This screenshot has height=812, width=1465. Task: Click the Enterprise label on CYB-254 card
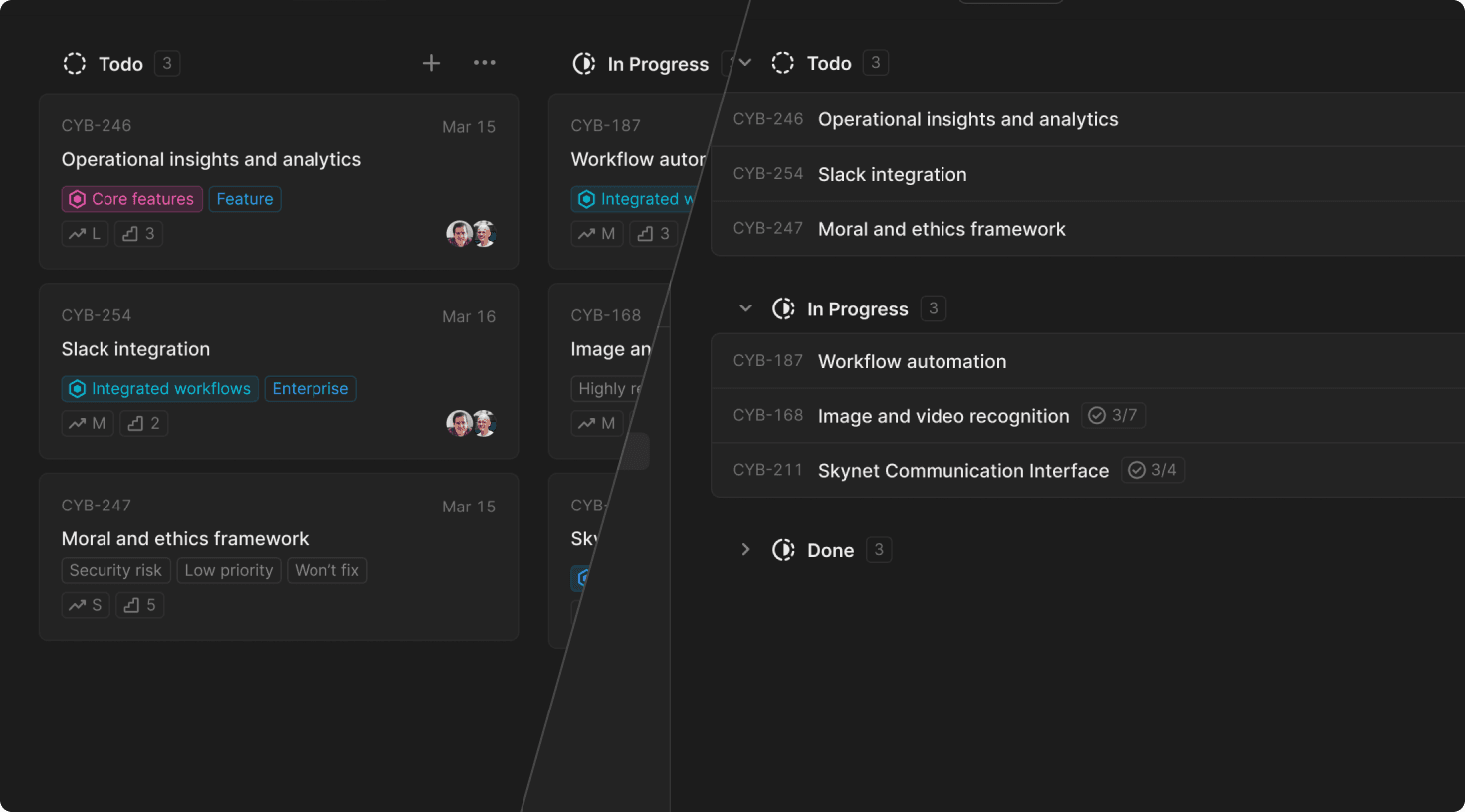[311, 389]
